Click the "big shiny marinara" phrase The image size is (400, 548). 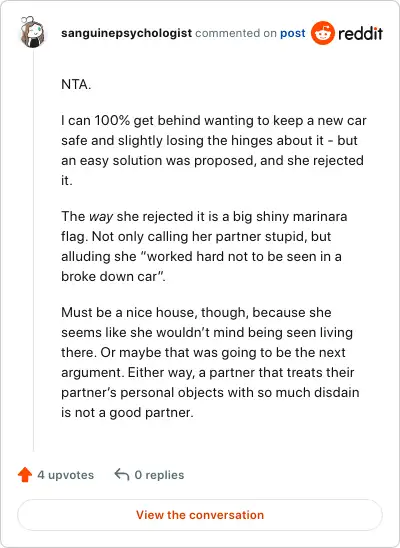(x=290, y=217)
